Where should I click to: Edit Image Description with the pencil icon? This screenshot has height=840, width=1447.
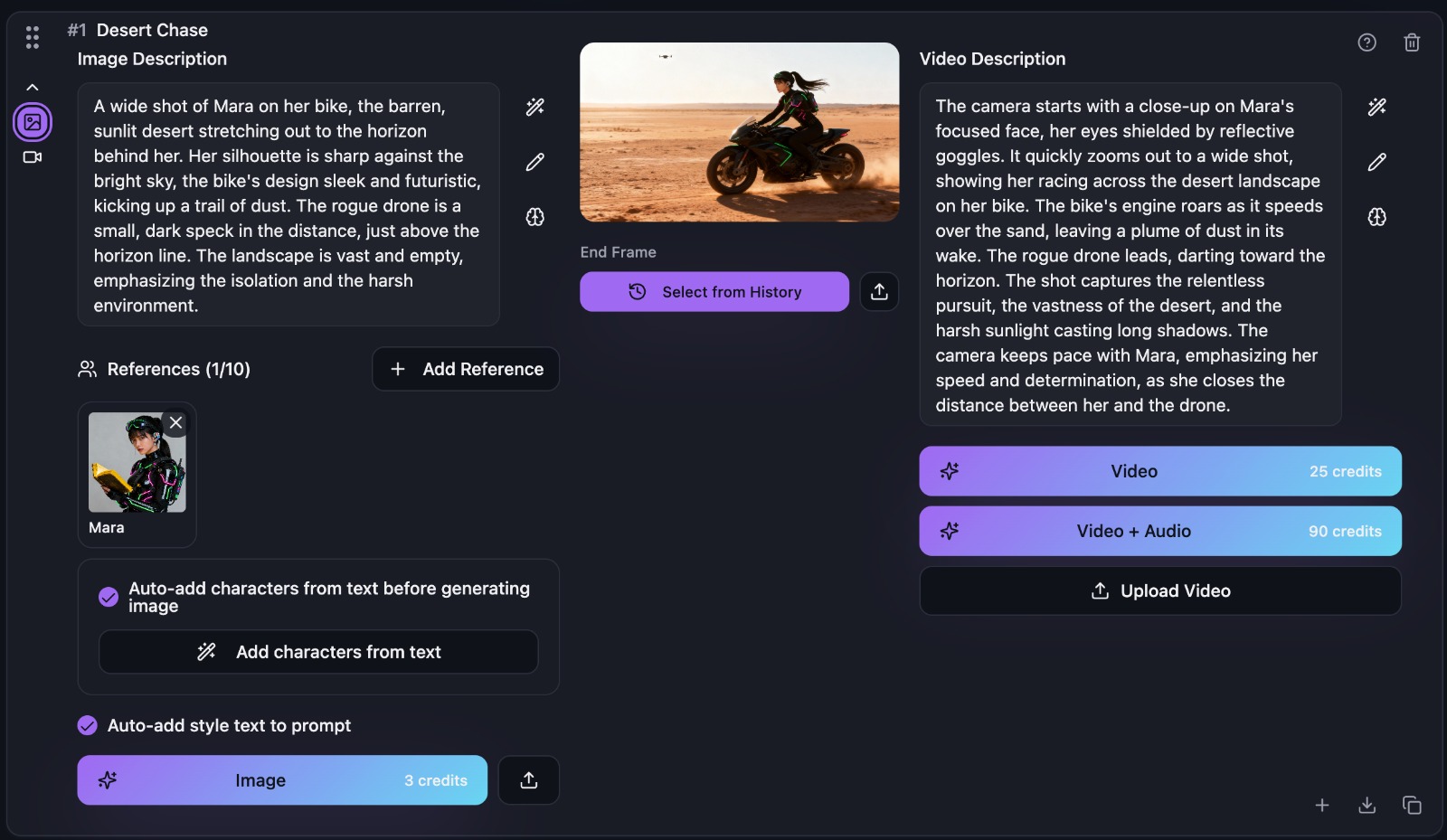(x=535, y=162)
